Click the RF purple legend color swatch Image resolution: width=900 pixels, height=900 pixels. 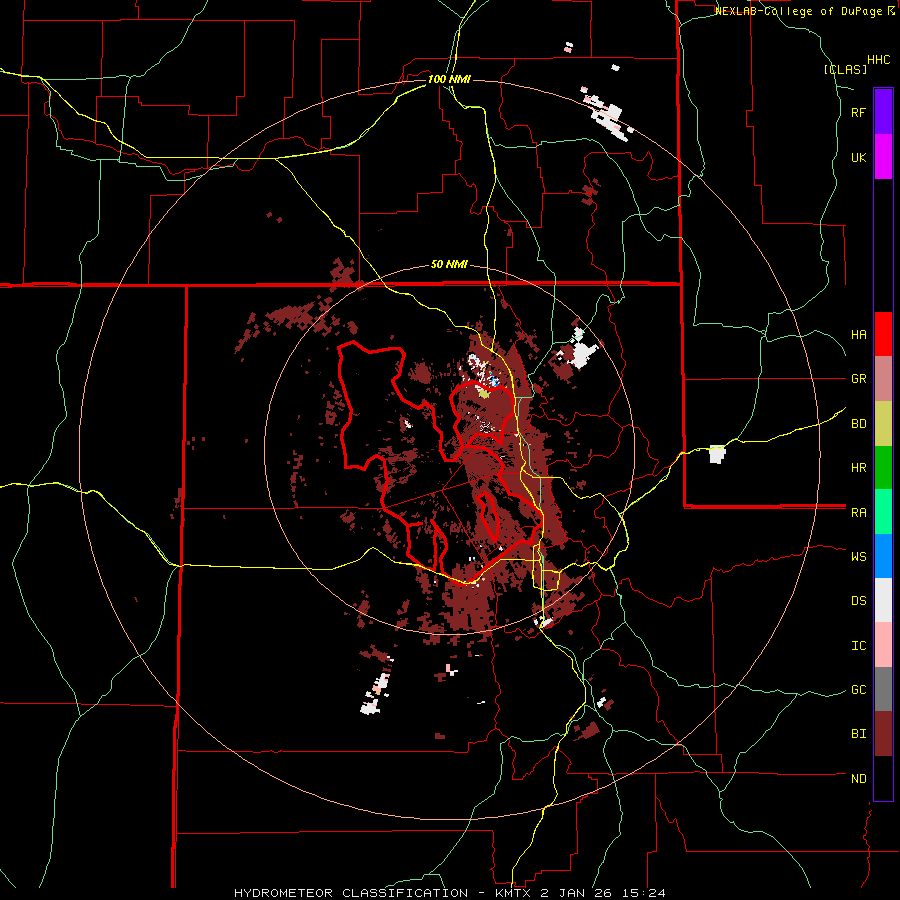[883, 112]
